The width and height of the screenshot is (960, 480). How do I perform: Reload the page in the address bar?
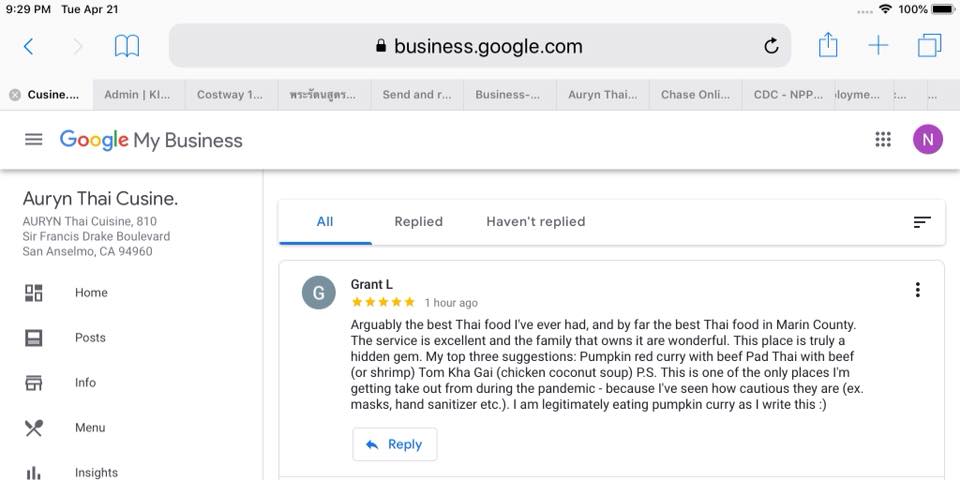coord(771,46)
